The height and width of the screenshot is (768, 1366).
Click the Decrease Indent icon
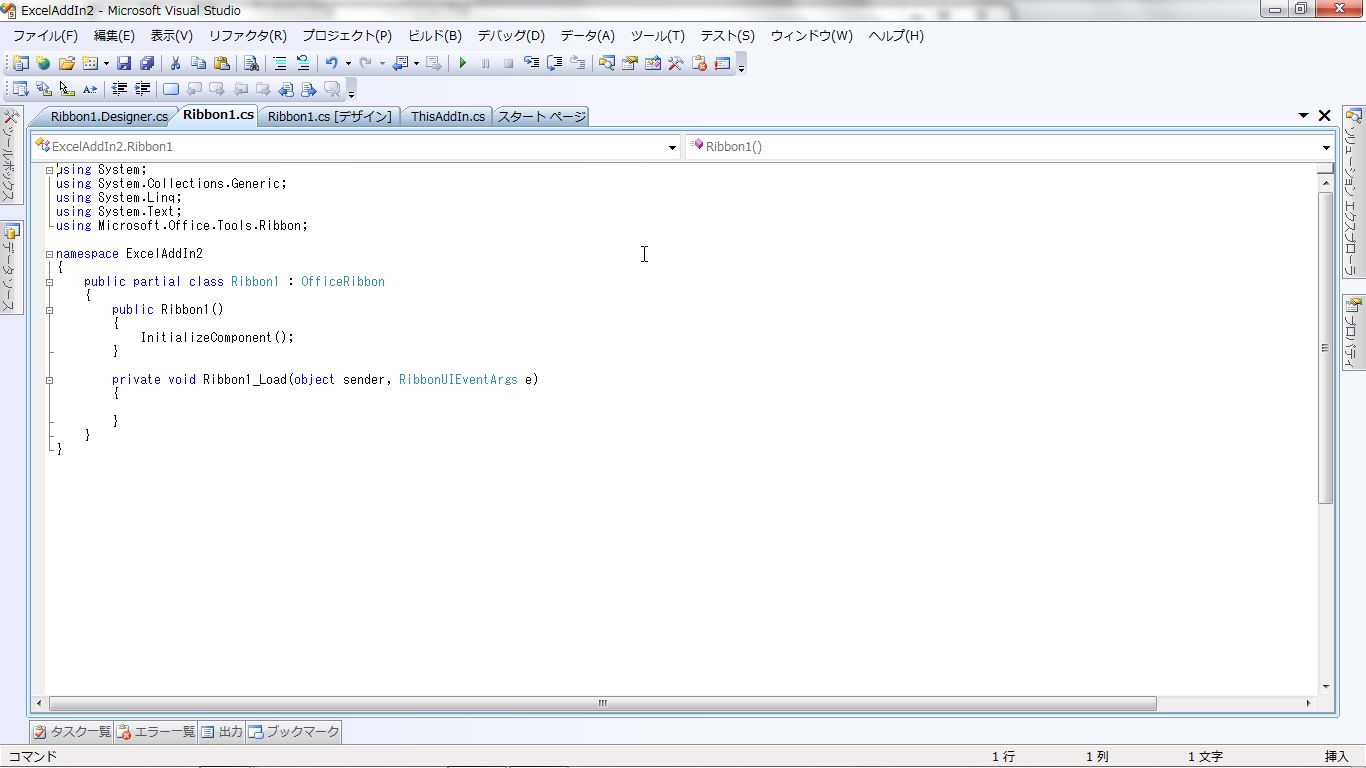coord(118,89)
